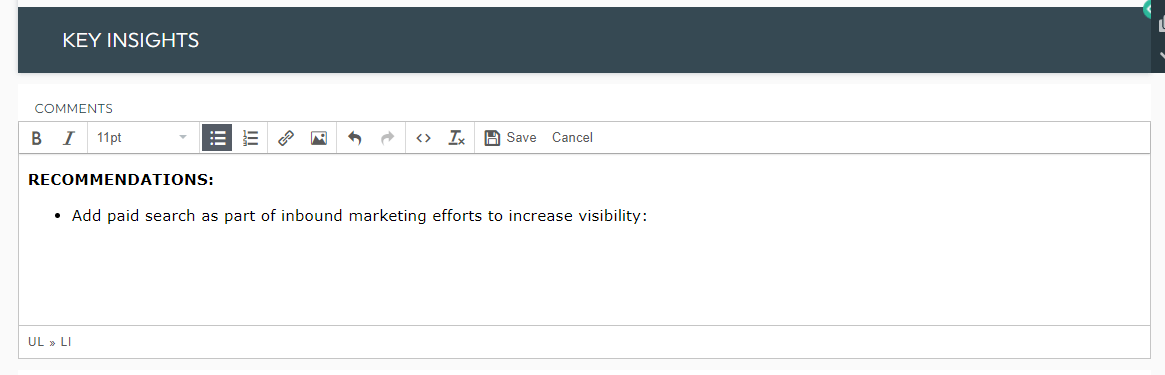Image resolution: width=1165 pixels, height=375 pixels.
Task: Clear formatting with the Tx icon
Action: 456,138
